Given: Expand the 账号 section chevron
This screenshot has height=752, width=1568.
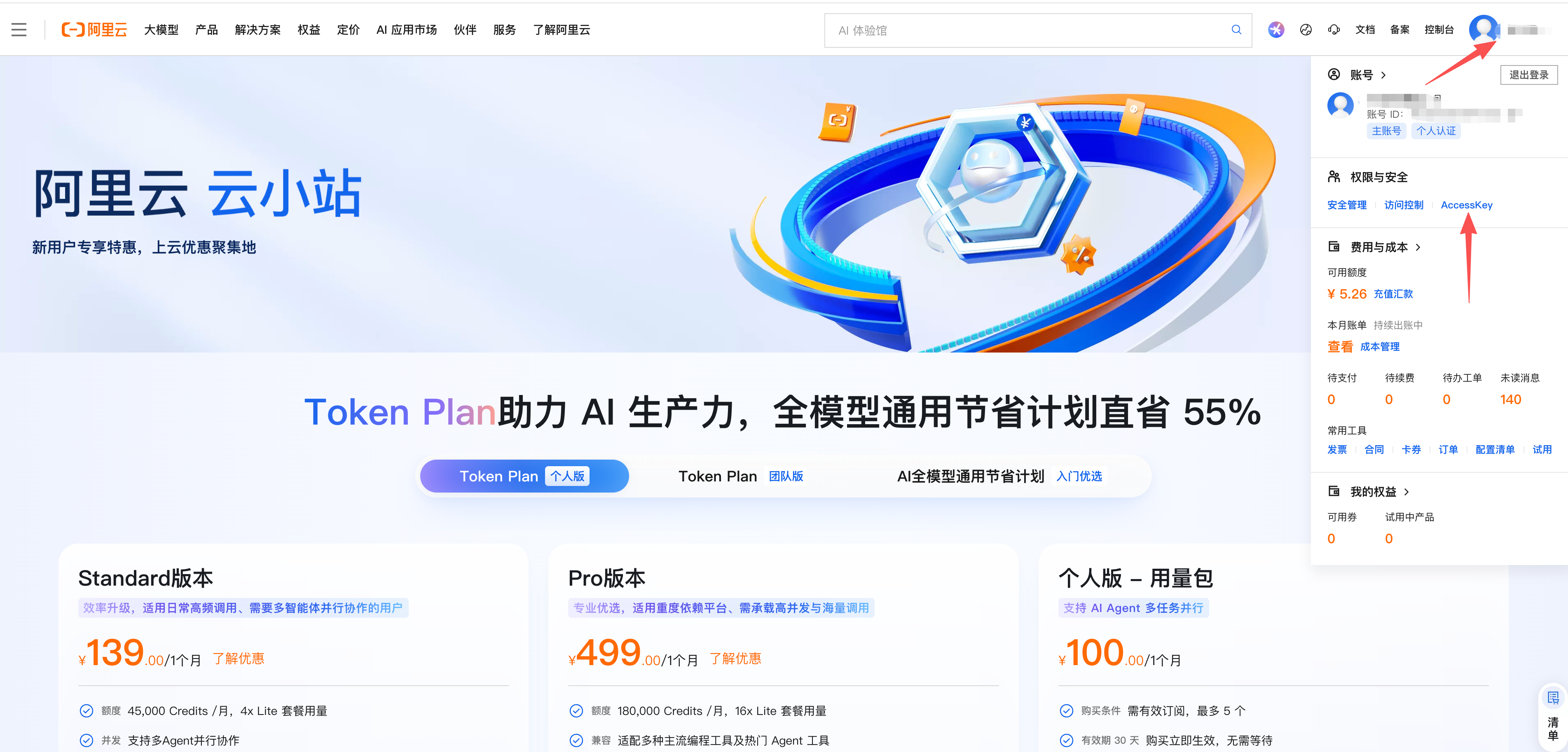Looking at the screenshot, I should coord(1383,75).
